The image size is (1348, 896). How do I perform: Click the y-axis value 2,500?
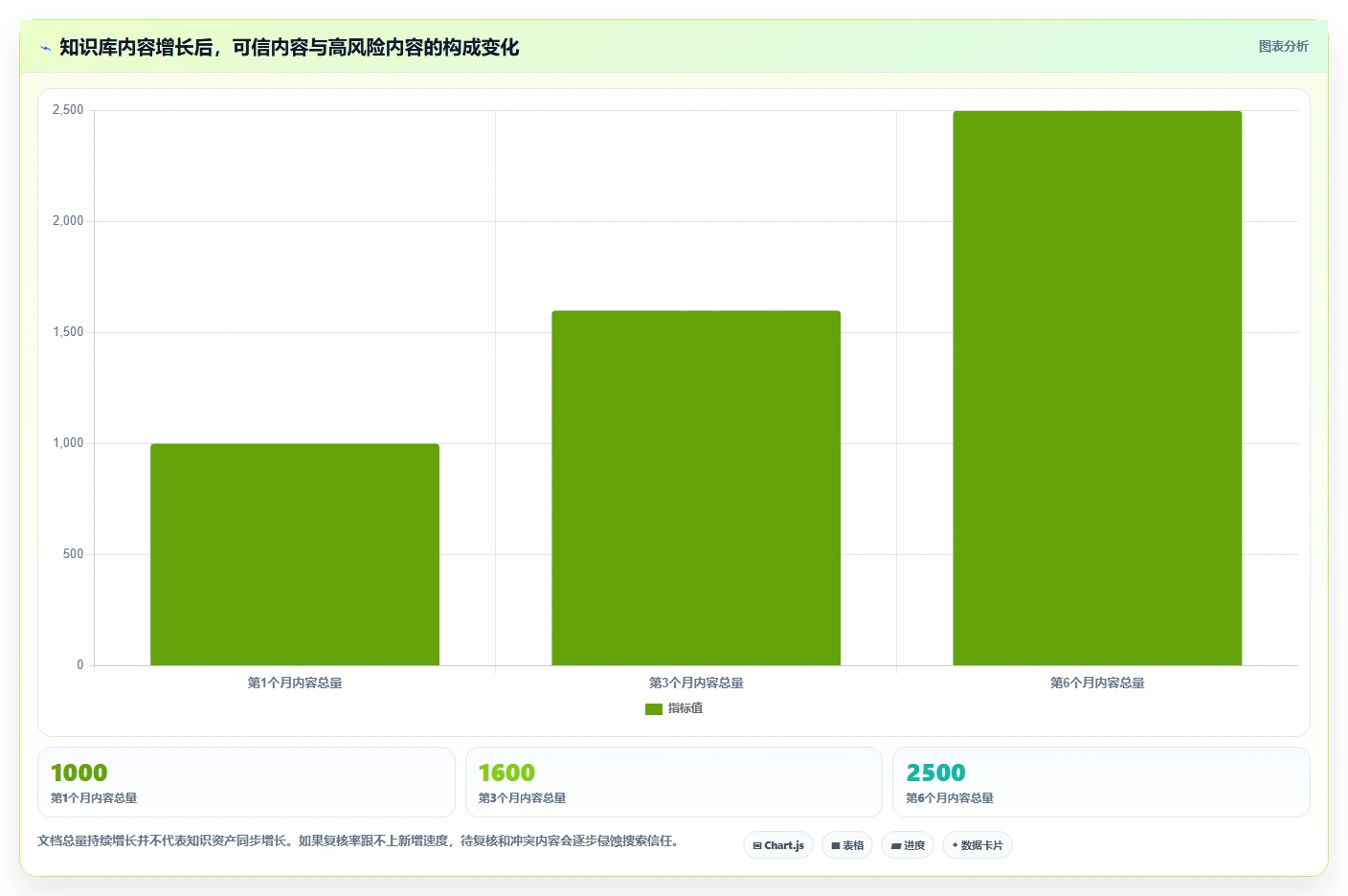tap(68, 110)
